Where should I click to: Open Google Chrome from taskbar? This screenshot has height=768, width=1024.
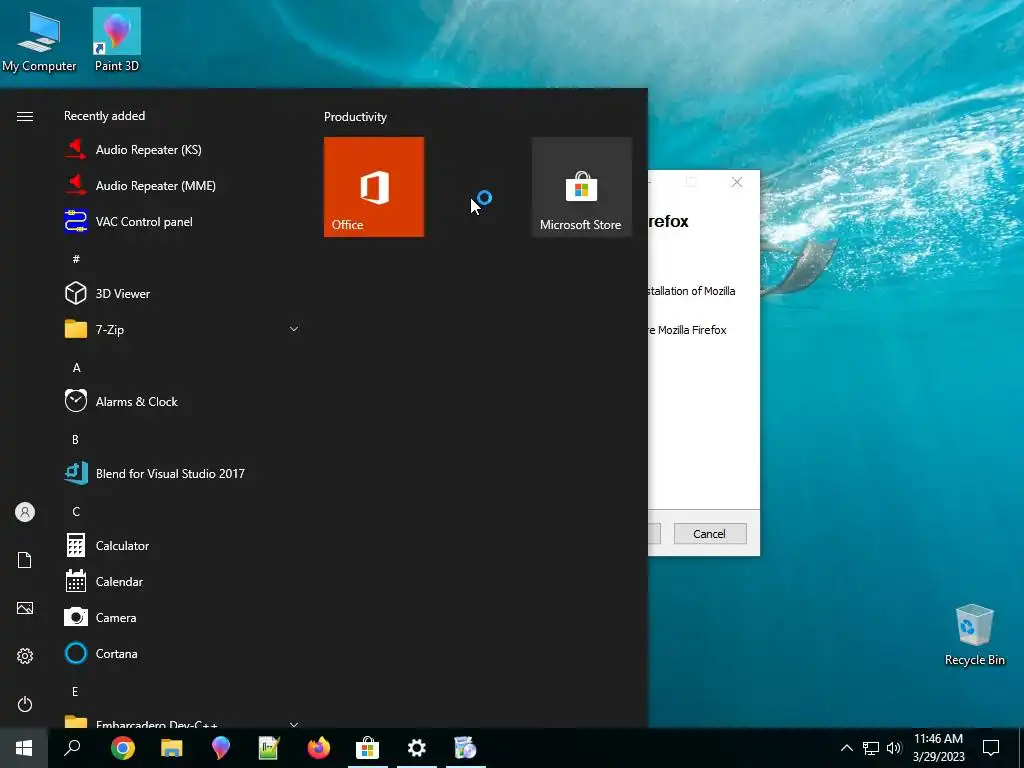(122, 748)
